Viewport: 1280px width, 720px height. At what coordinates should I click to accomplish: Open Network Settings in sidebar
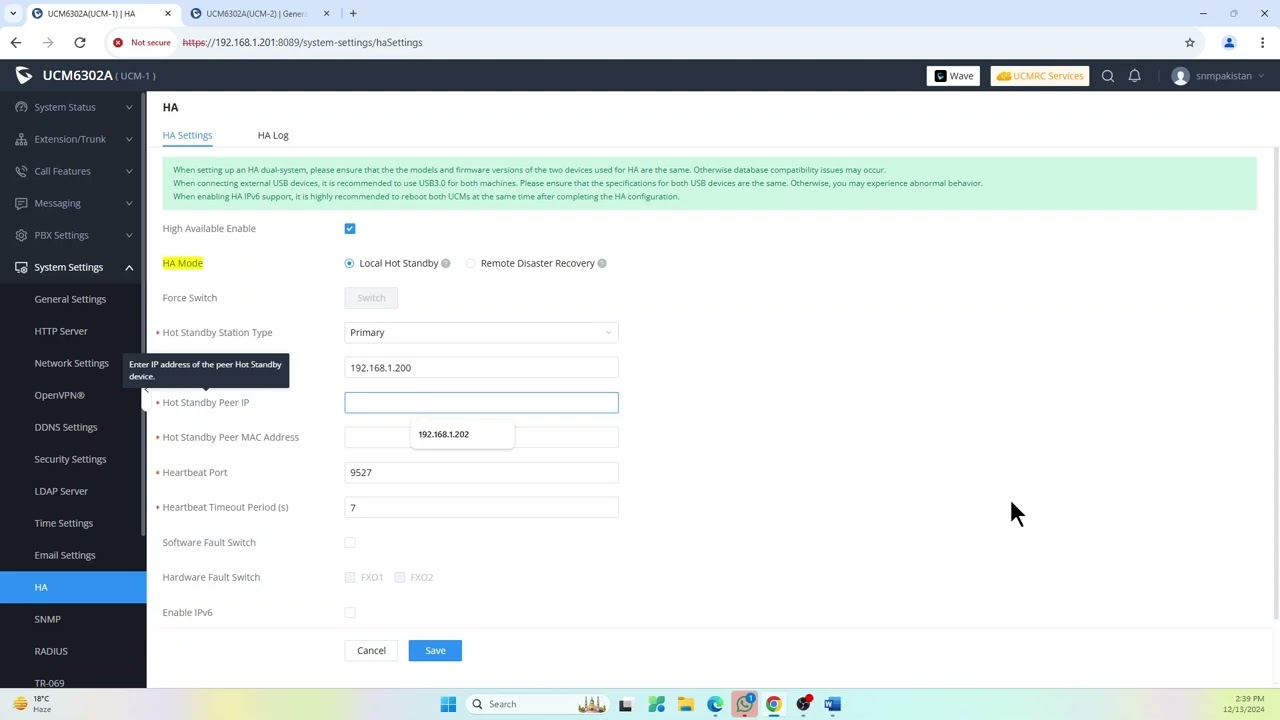pyautogui.click(x=73, y=363)
